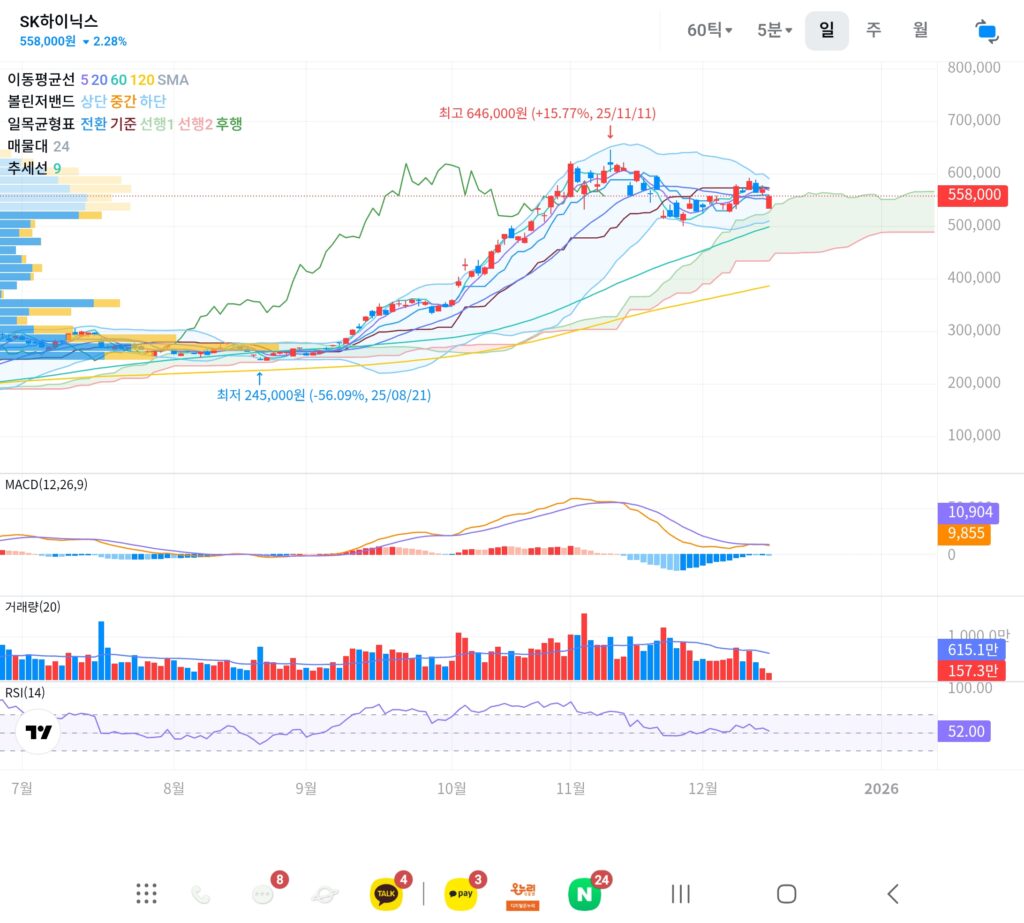Open the messages app with 8 badge

[x=264, y=894]
